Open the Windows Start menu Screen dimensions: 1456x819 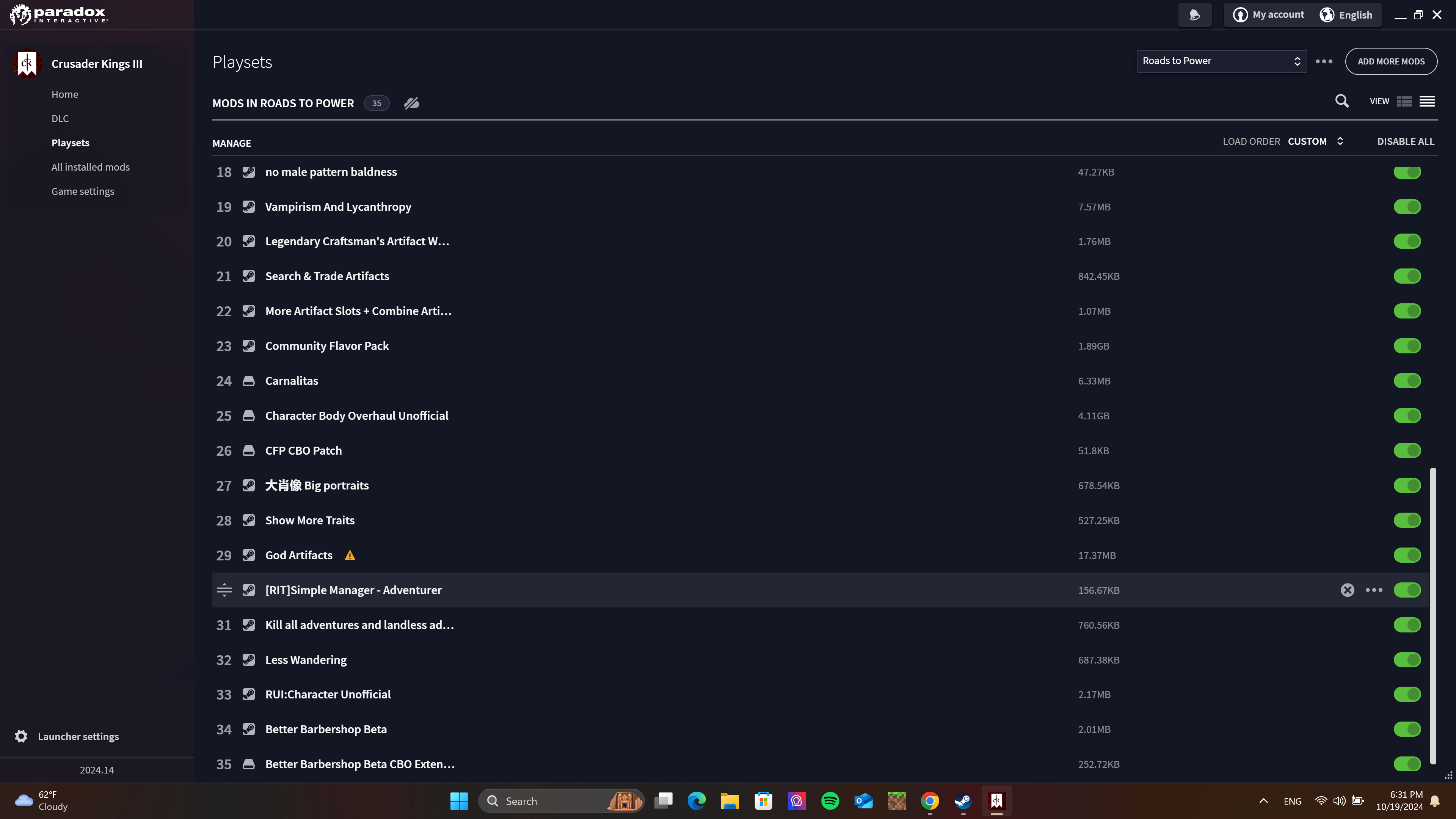[459, 801]
